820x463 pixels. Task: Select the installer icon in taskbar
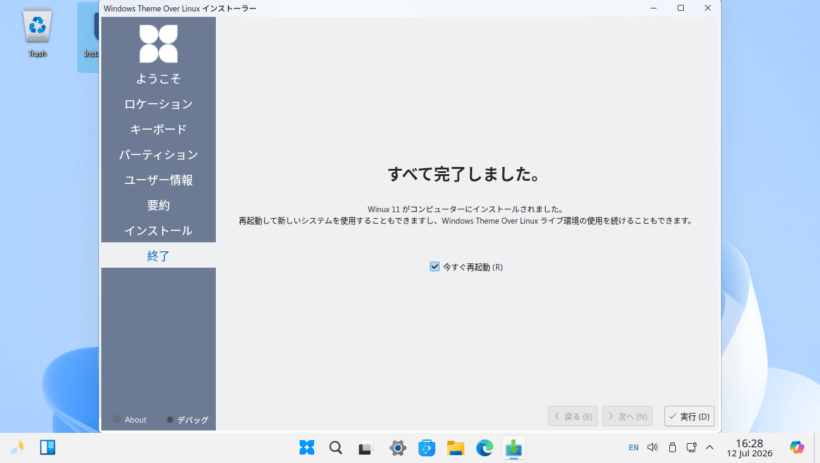[514, 448]
